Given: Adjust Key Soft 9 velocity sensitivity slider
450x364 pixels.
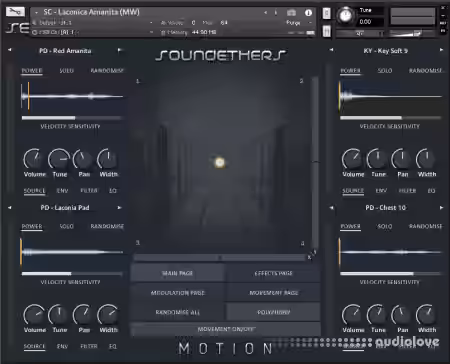Looking at the screenshot, I should pos(390,118).
